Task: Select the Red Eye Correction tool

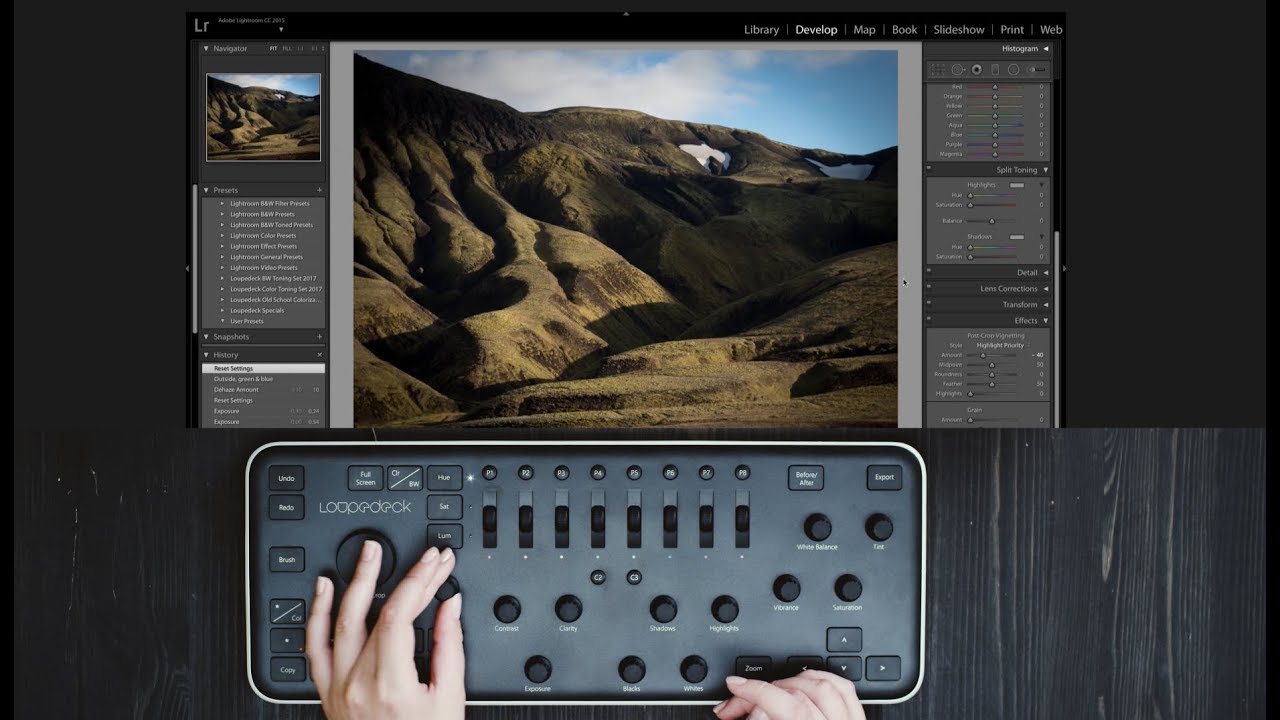Action: (x=977, y=70)
